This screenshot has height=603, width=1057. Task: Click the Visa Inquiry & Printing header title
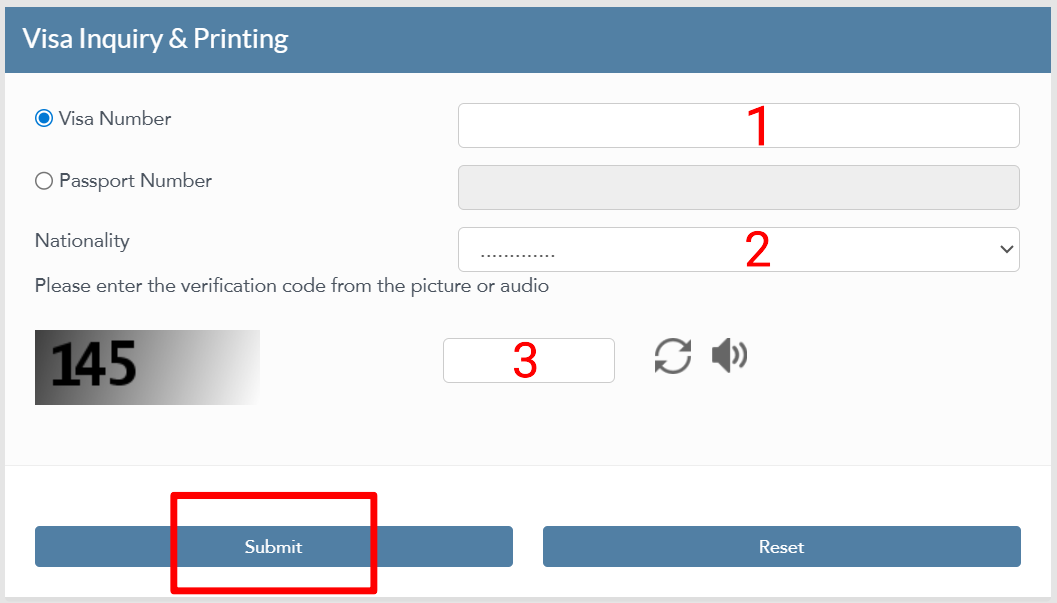point(155,39)
